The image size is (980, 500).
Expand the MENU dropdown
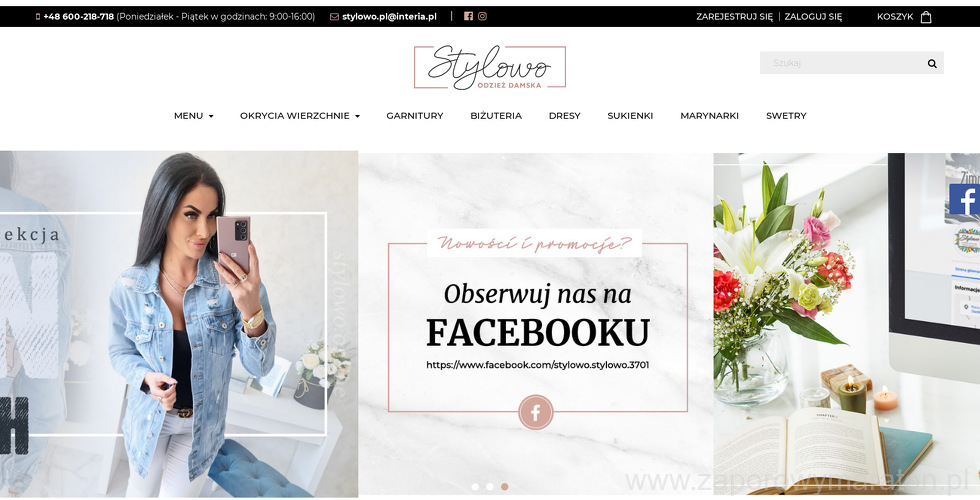click(194, 116)
